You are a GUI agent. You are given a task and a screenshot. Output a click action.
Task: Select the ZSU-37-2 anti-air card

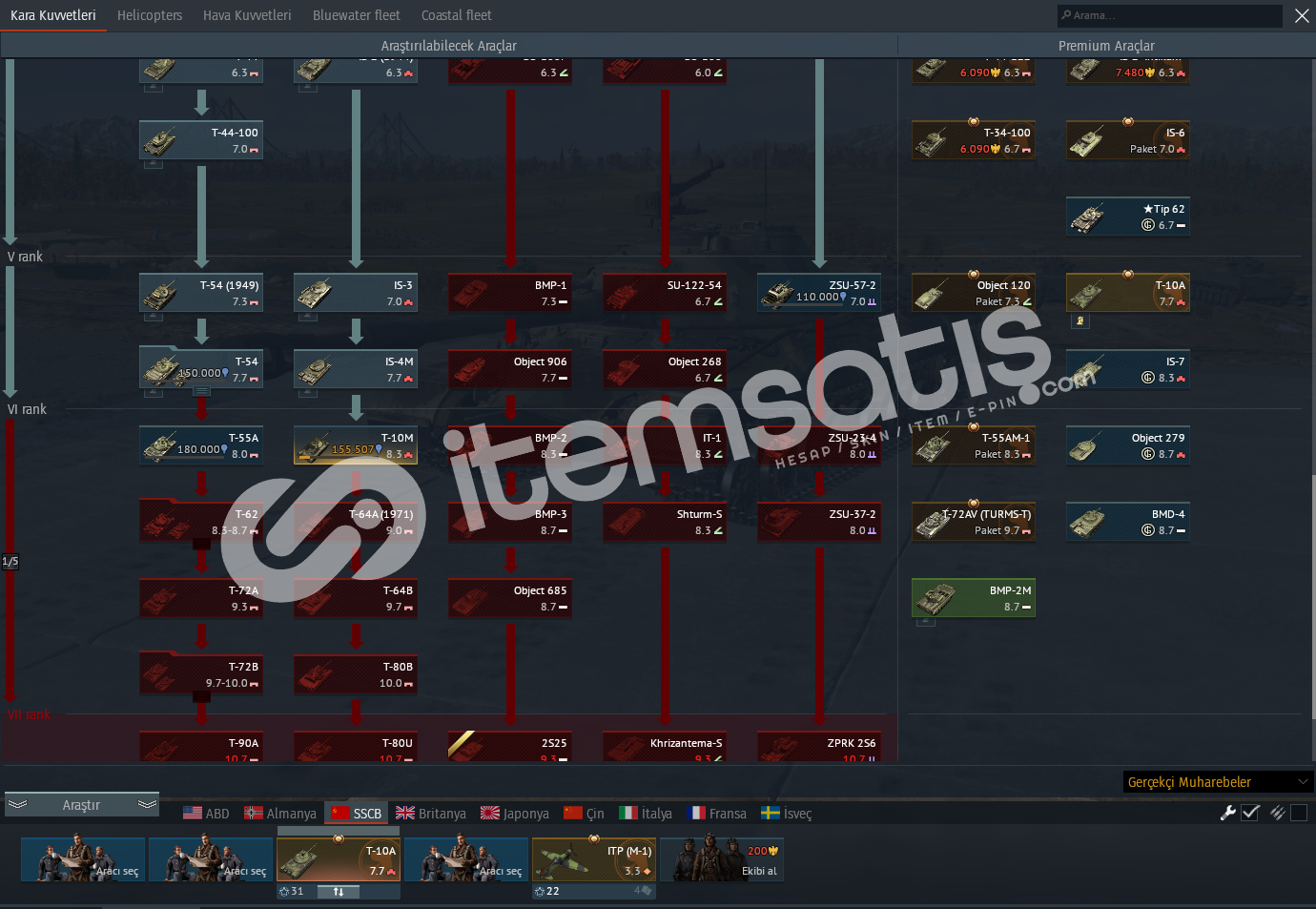tap(819, 522)
